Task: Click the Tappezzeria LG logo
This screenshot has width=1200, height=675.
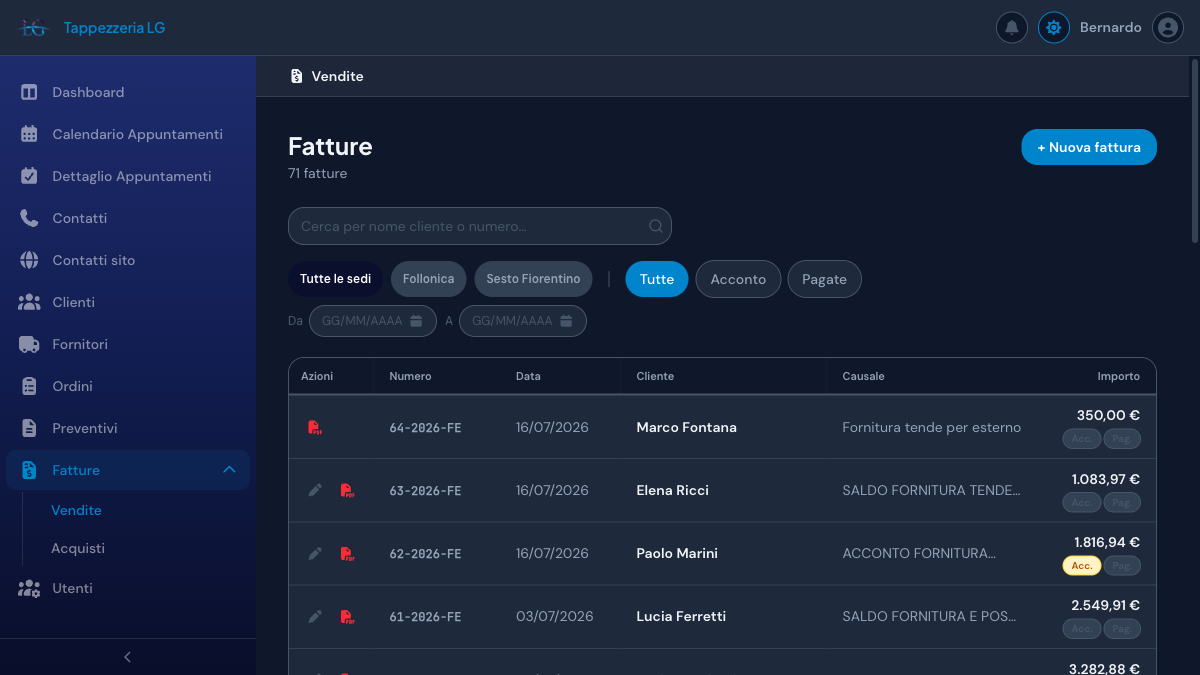Action: point(34,28)
